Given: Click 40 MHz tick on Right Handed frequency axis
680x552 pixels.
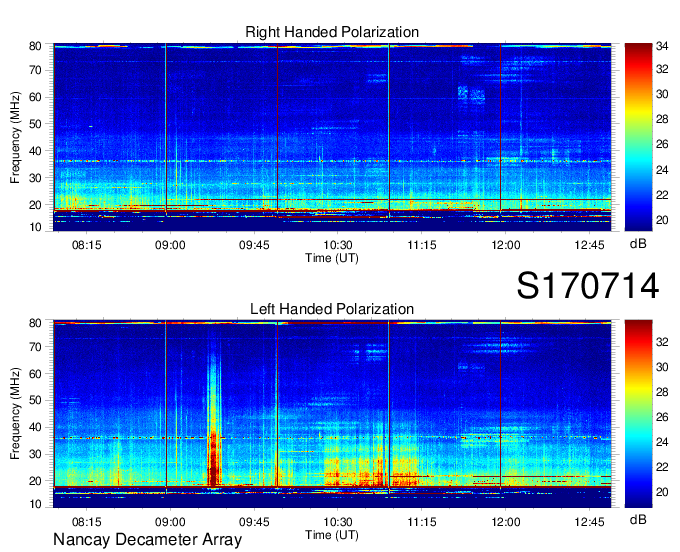Looking at the screenshot, I should point(35,151).
